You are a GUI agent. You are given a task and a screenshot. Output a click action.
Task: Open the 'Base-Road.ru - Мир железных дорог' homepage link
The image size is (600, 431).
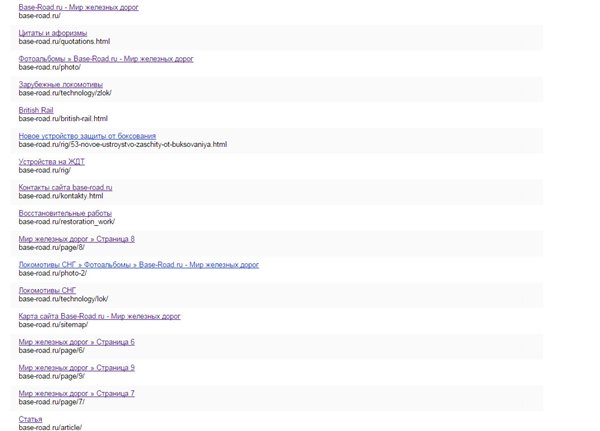pyautogui.click(x=78, y=7)
